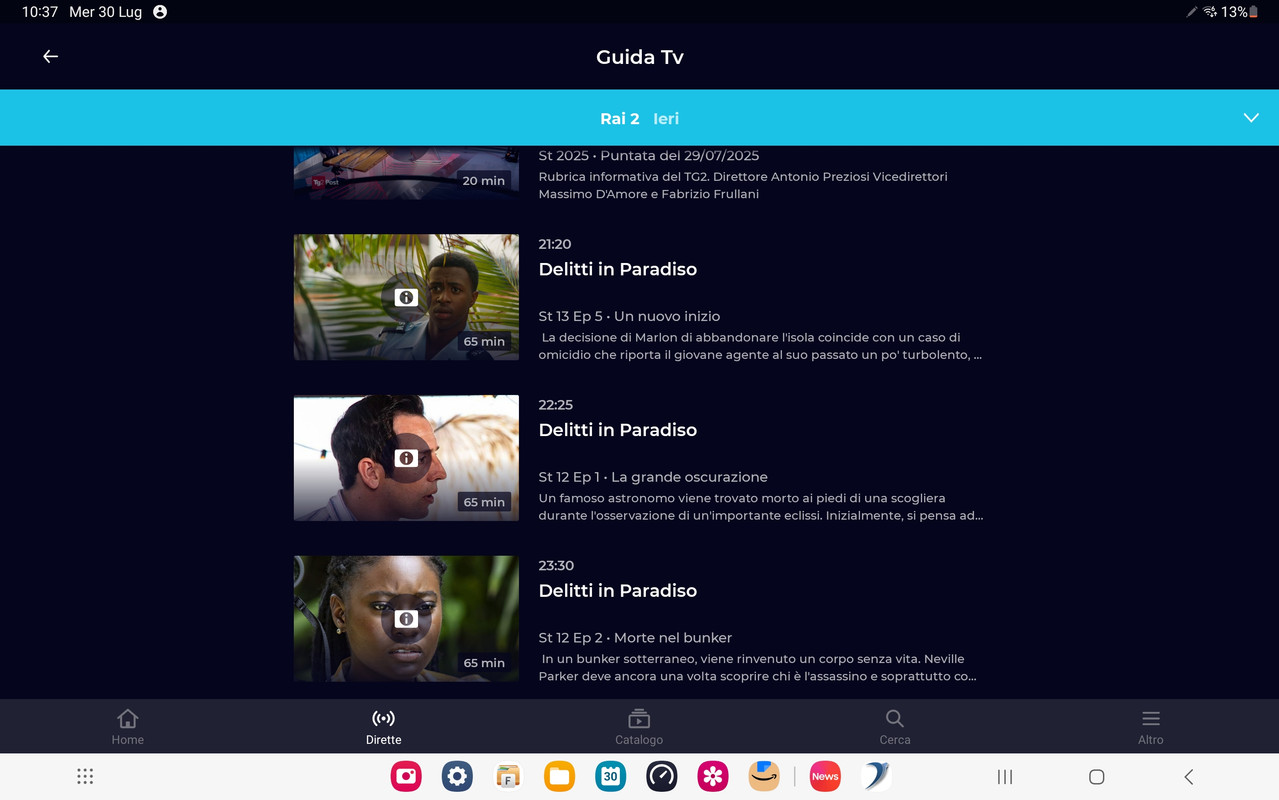The height and width of the screenshot is (800, 1279).
Task: Select Rai 2 Ieri header bar
Action: [x=639, y=118]
